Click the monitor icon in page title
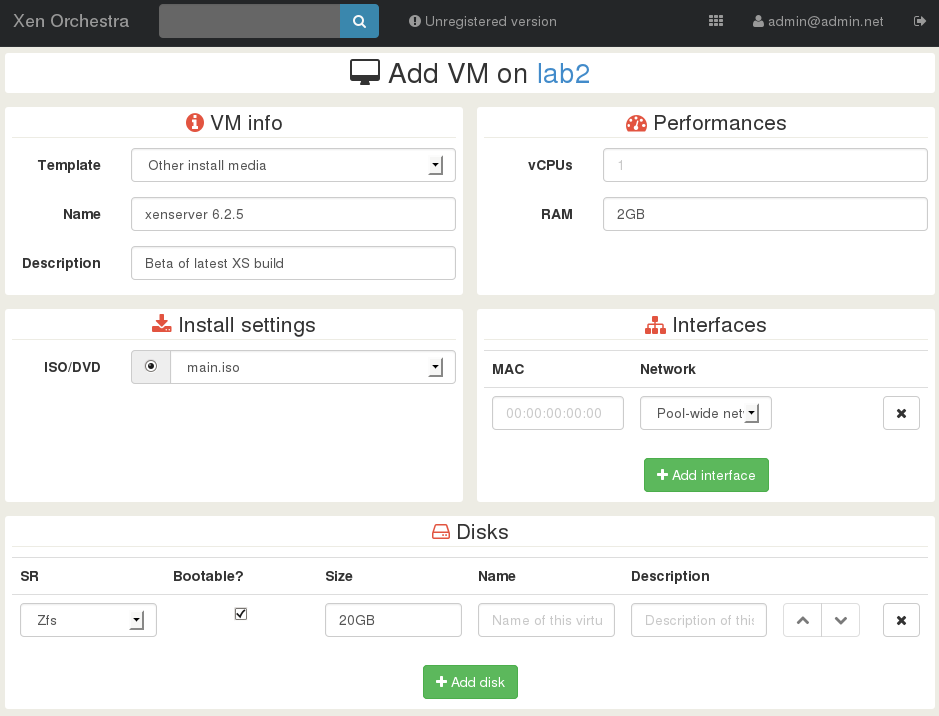939x716 pixels. pos(365,73)
